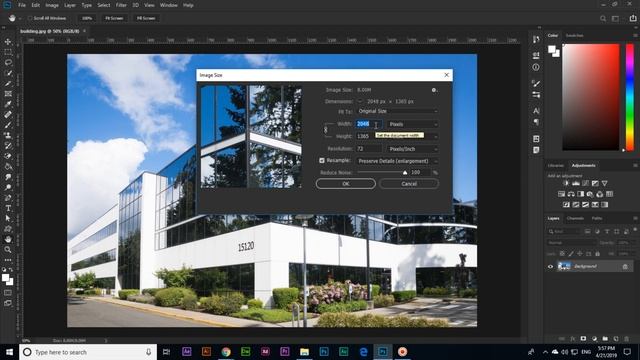Open Height units dropdown
Image resolution: width=640 pixels, height=360 pixels.
coord(412,136)
